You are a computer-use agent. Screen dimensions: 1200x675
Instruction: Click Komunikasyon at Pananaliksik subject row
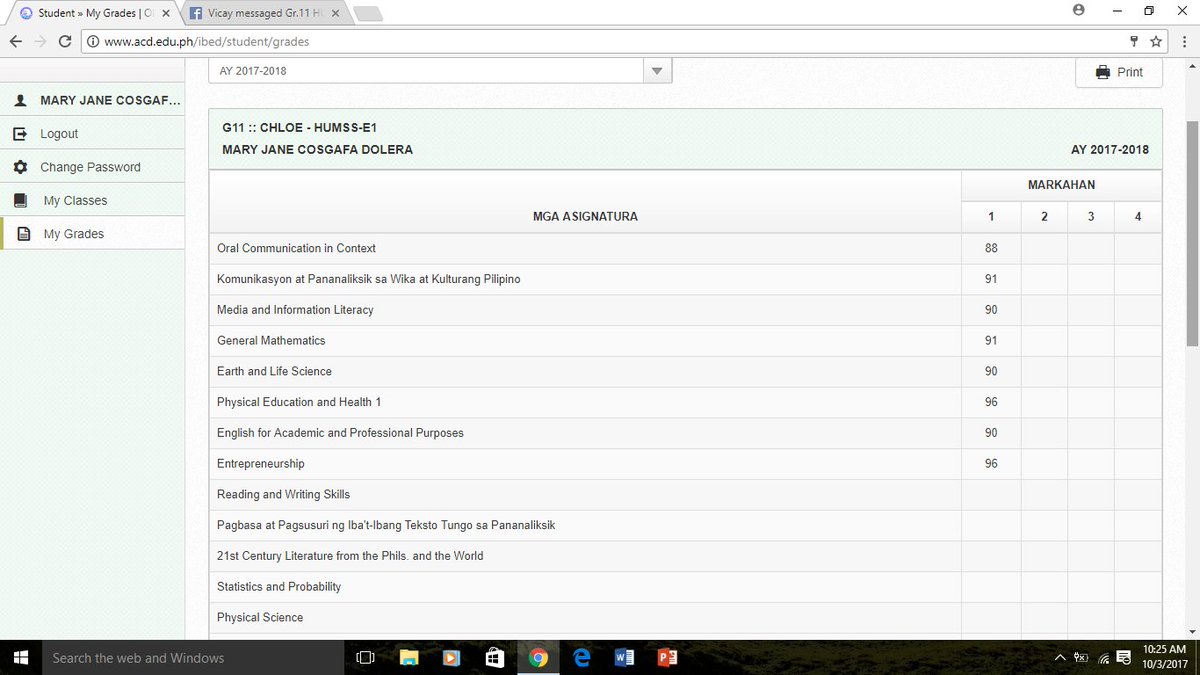(685, 279)
